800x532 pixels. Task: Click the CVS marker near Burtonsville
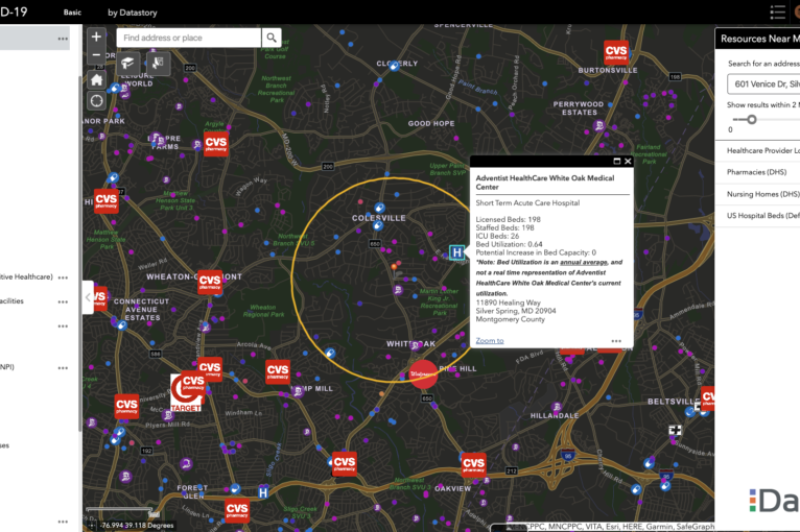click(616, 53)
